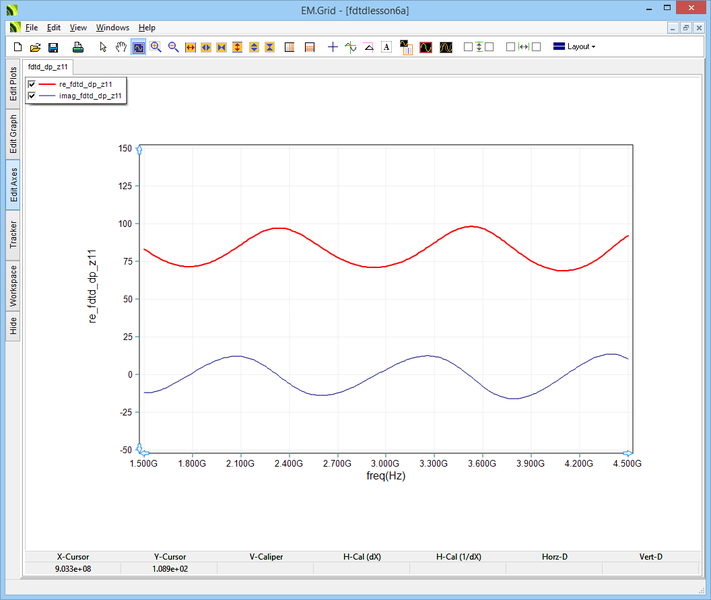The image size is (711, 600).
Task: Click the X-Cursor value field
Action: pyautogui.click(x=73, y=568)
